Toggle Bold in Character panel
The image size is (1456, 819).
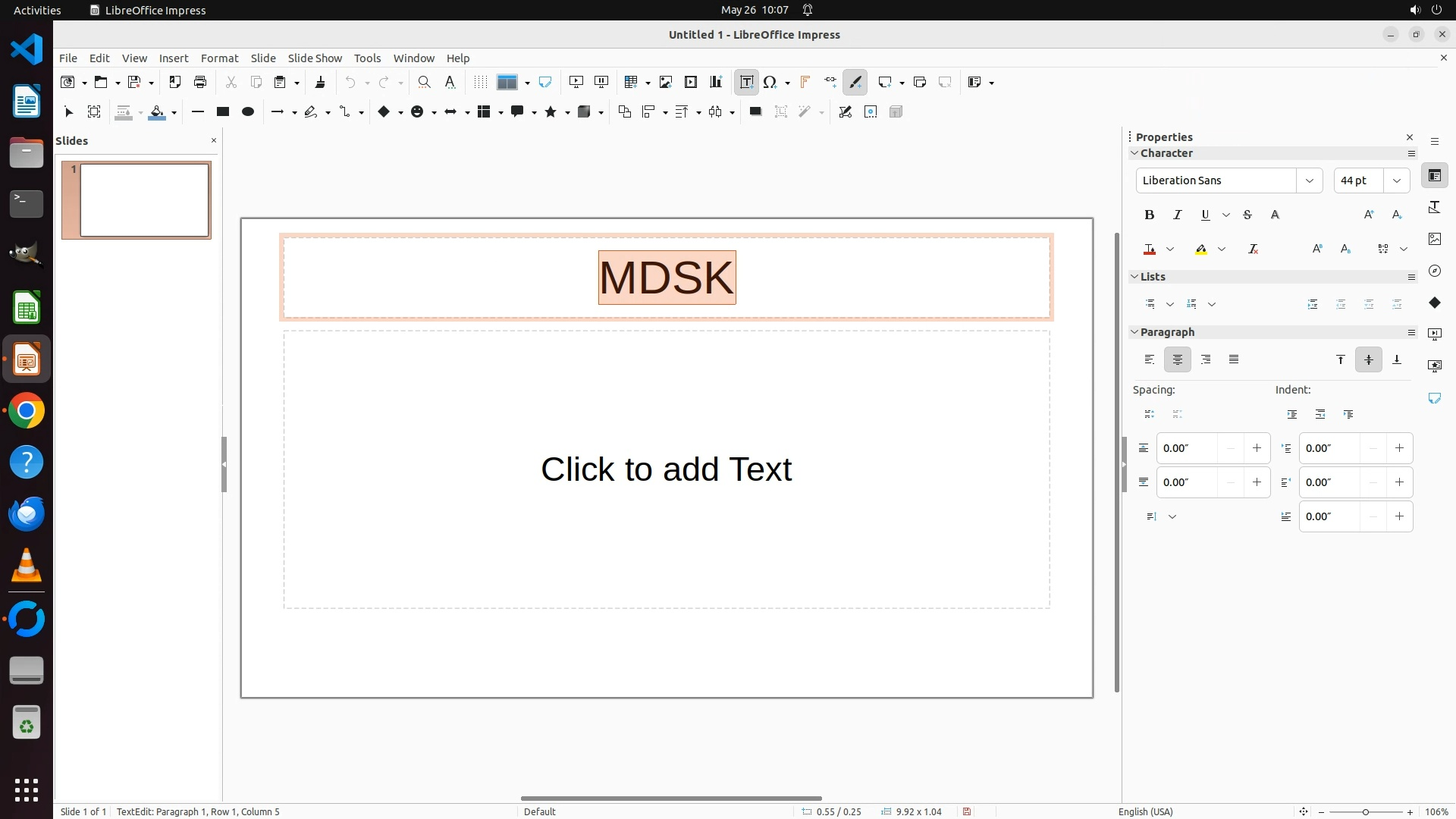click(x=1149, y=215)
